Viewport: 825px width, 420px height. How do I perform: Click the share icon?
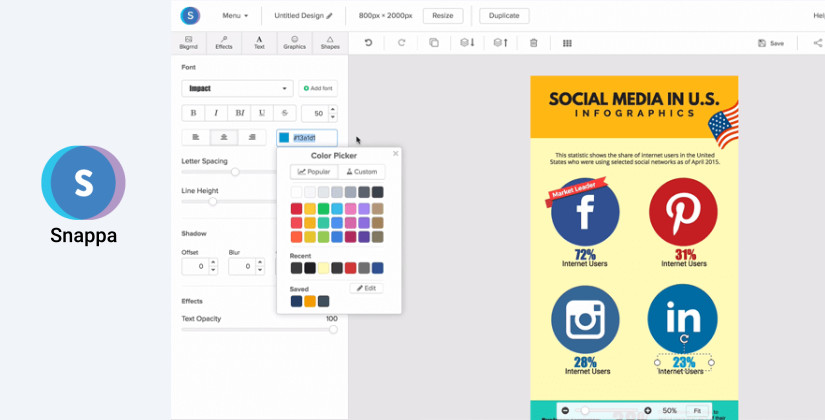817,43
